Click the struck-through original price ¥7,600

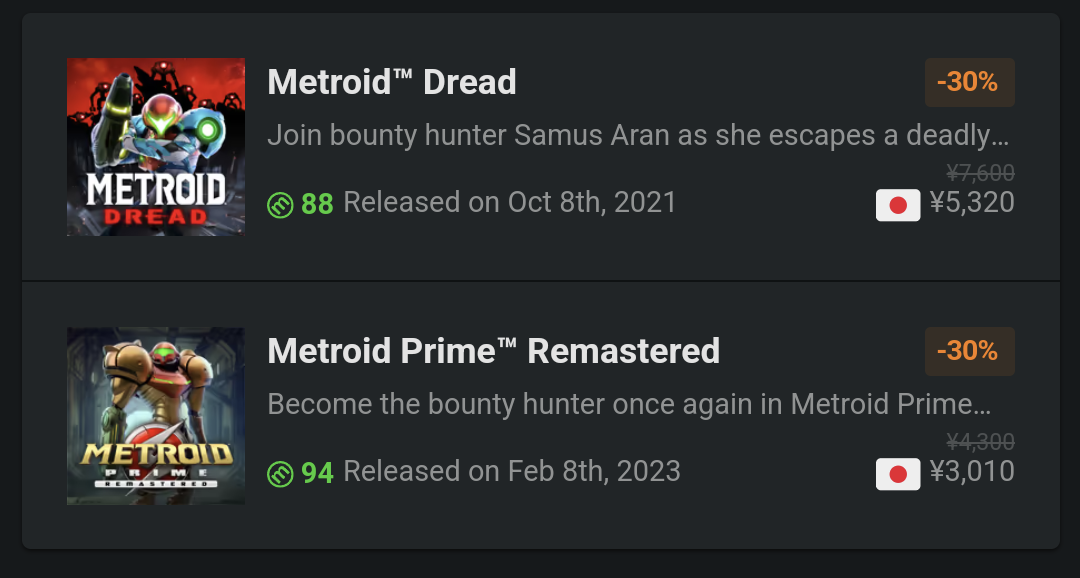click(980, 172)
